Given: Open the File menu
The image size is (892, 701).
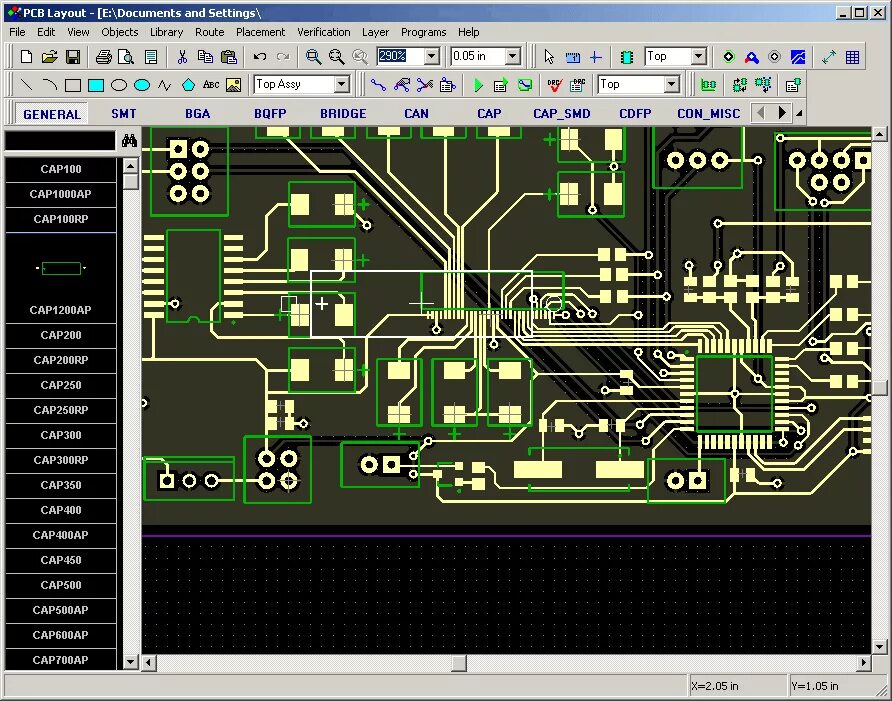Looking at the screenshot, I should coord(17,32).
